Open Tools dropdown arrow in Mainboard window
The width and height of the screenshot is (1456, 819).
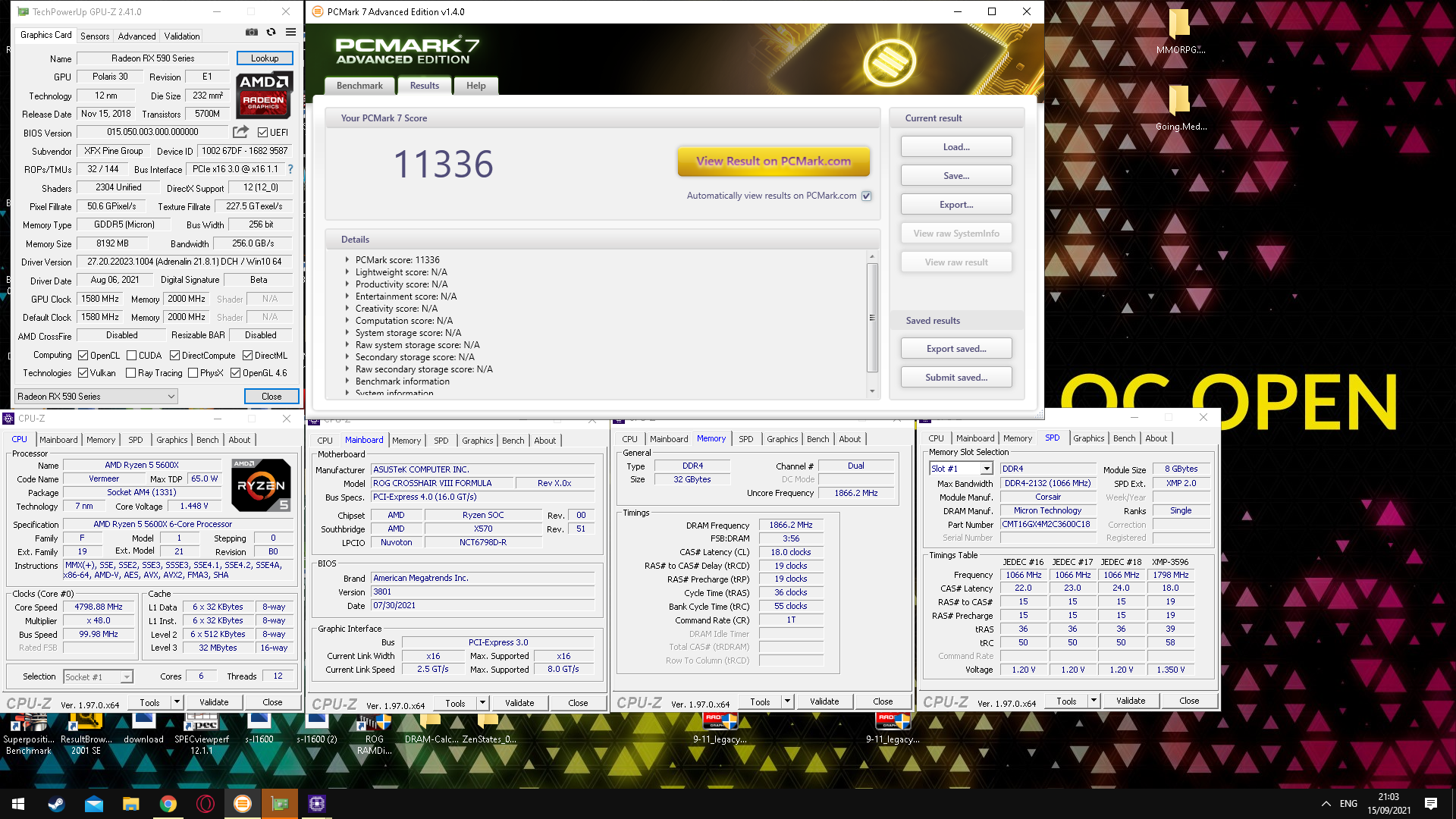tap(482, 703)
